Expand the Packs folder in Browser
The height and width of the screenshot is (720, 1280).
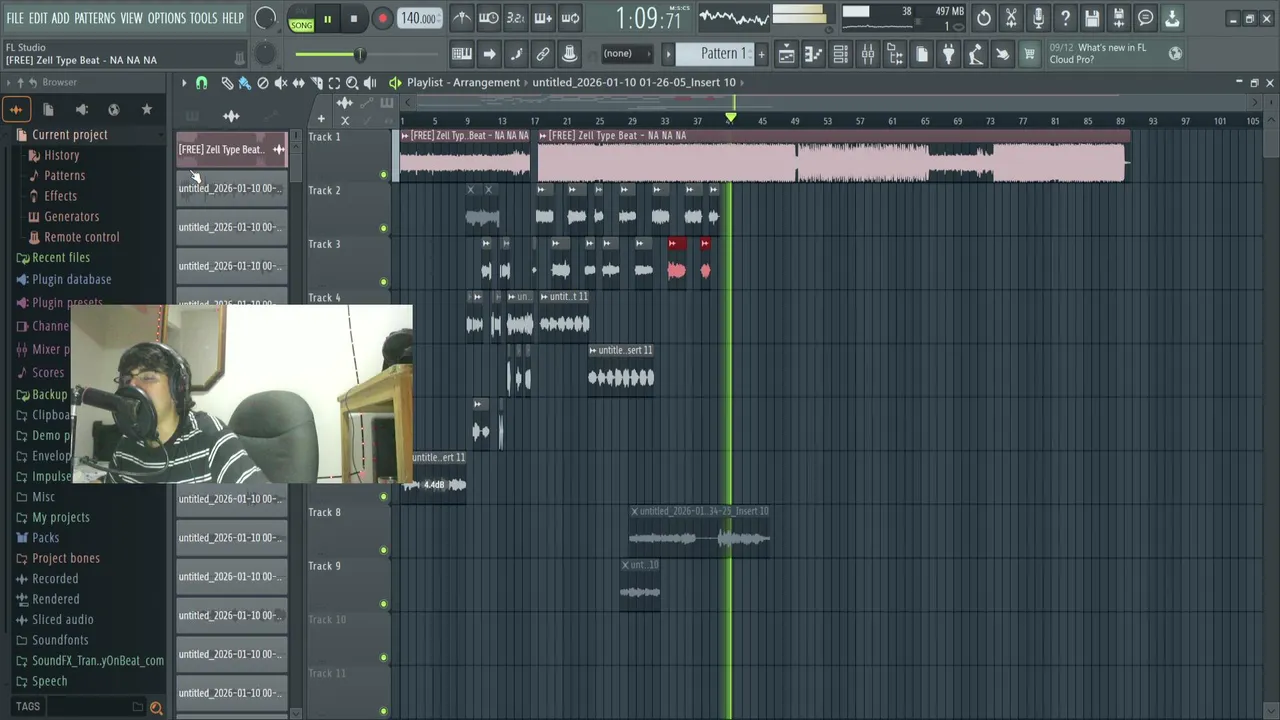[x=37, y=537]
